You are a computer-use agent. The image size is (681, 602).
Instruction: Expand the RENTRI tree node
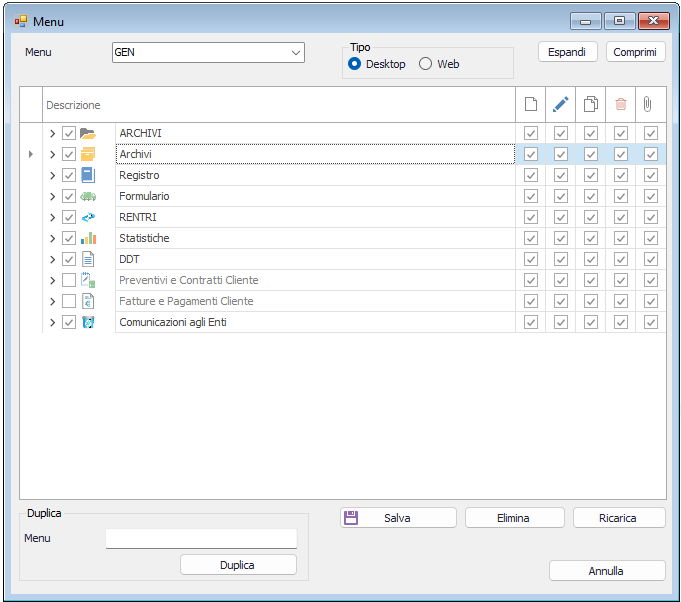52,217
